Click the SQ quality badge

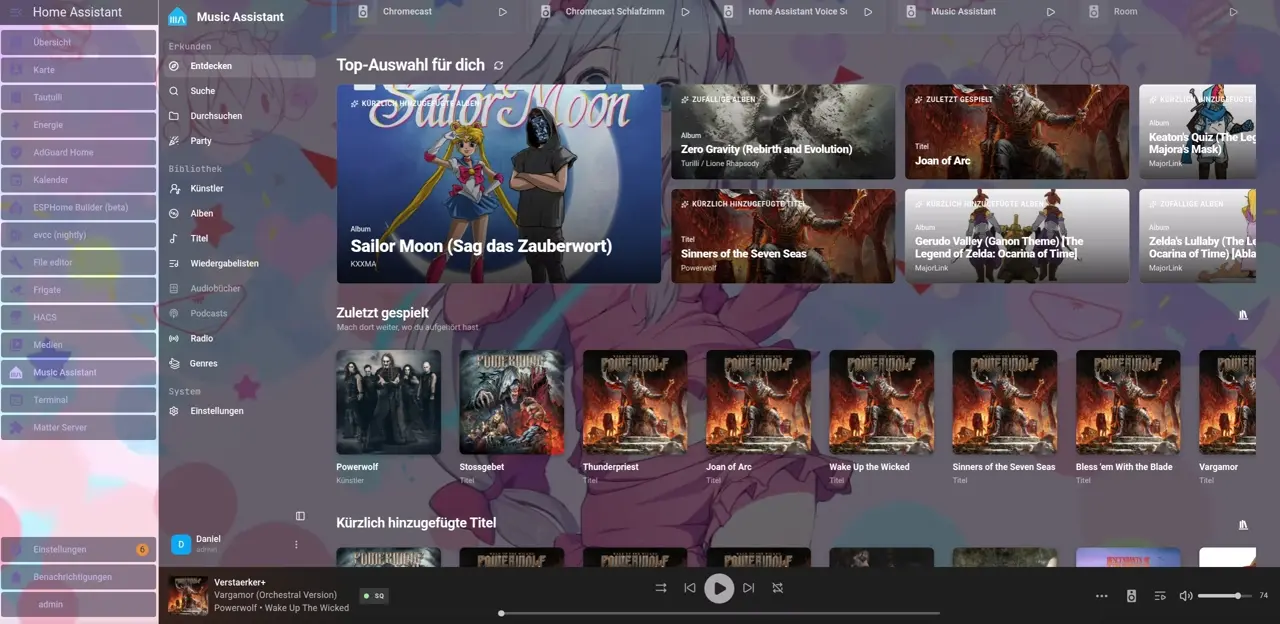click(373, 595)
